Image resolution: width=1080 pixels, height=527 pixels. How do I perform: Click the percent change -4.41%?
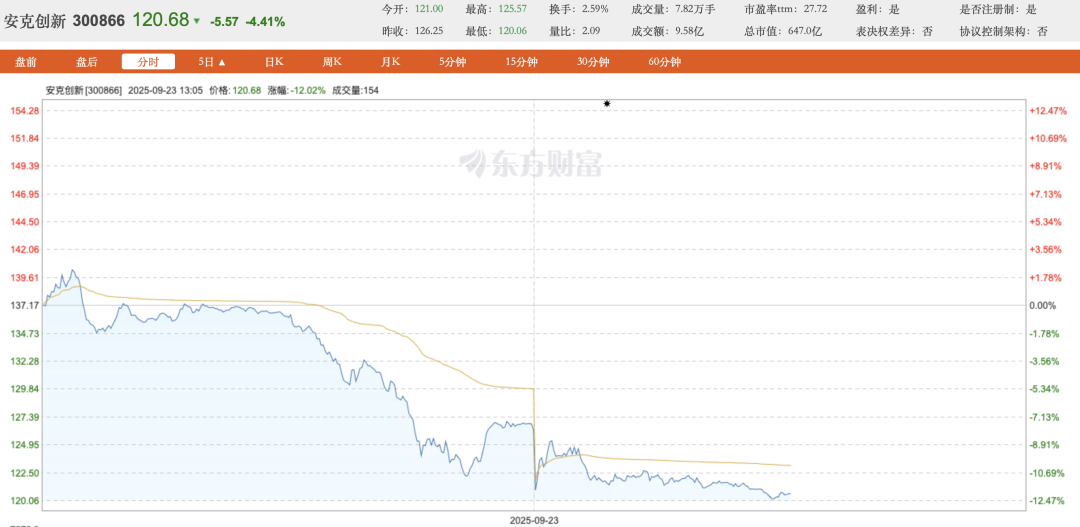tap(265, 22)
